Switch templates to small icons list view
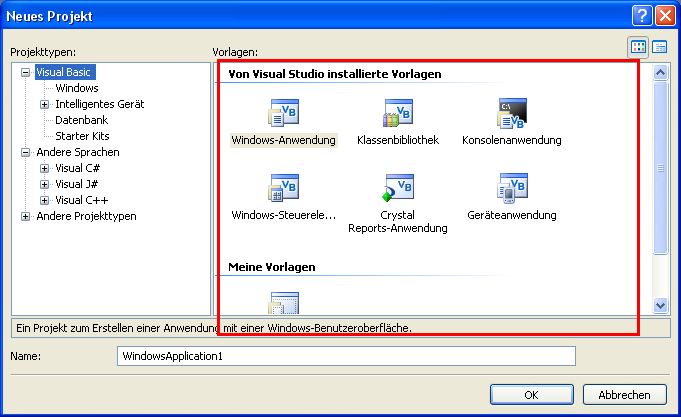681x417 pixels. pyautogui.click(x=659, y=47)
